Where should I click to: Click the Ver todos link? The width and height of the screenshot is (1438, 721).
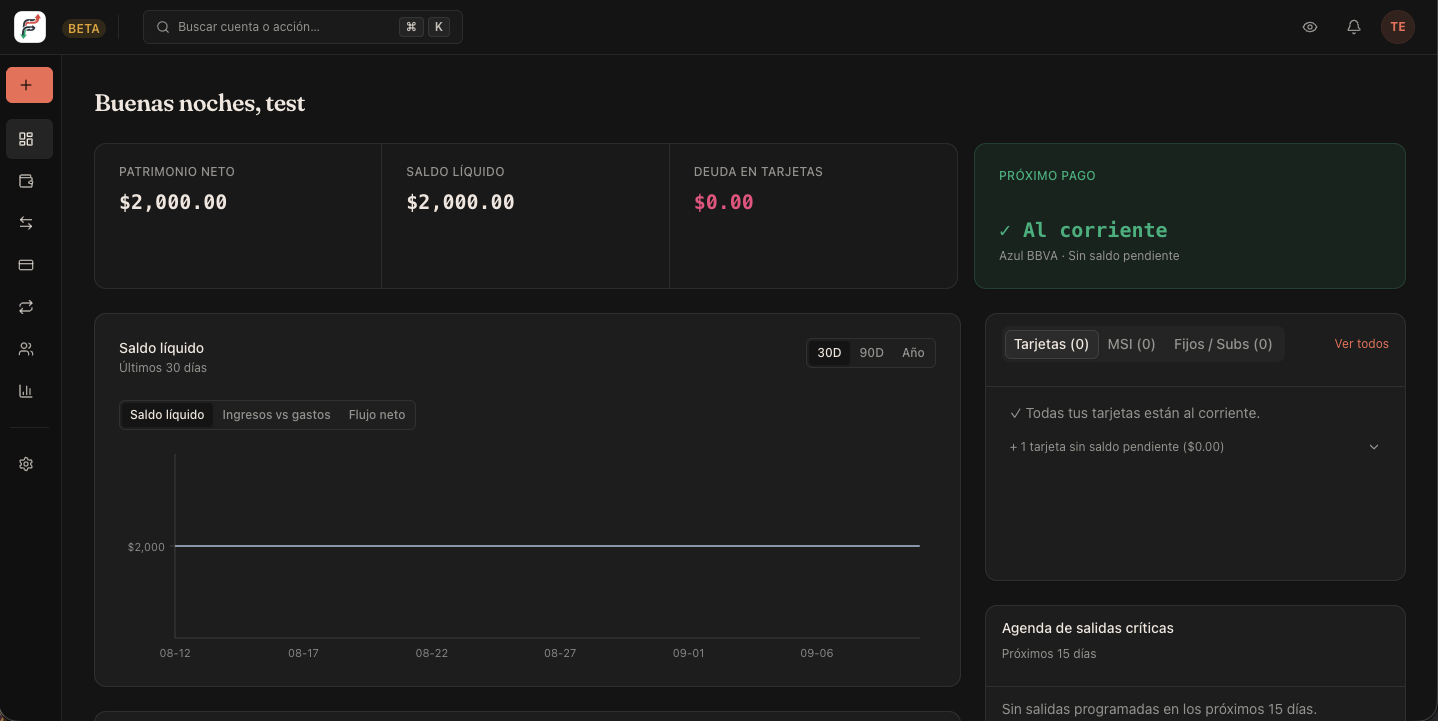tap(1362, 344)
